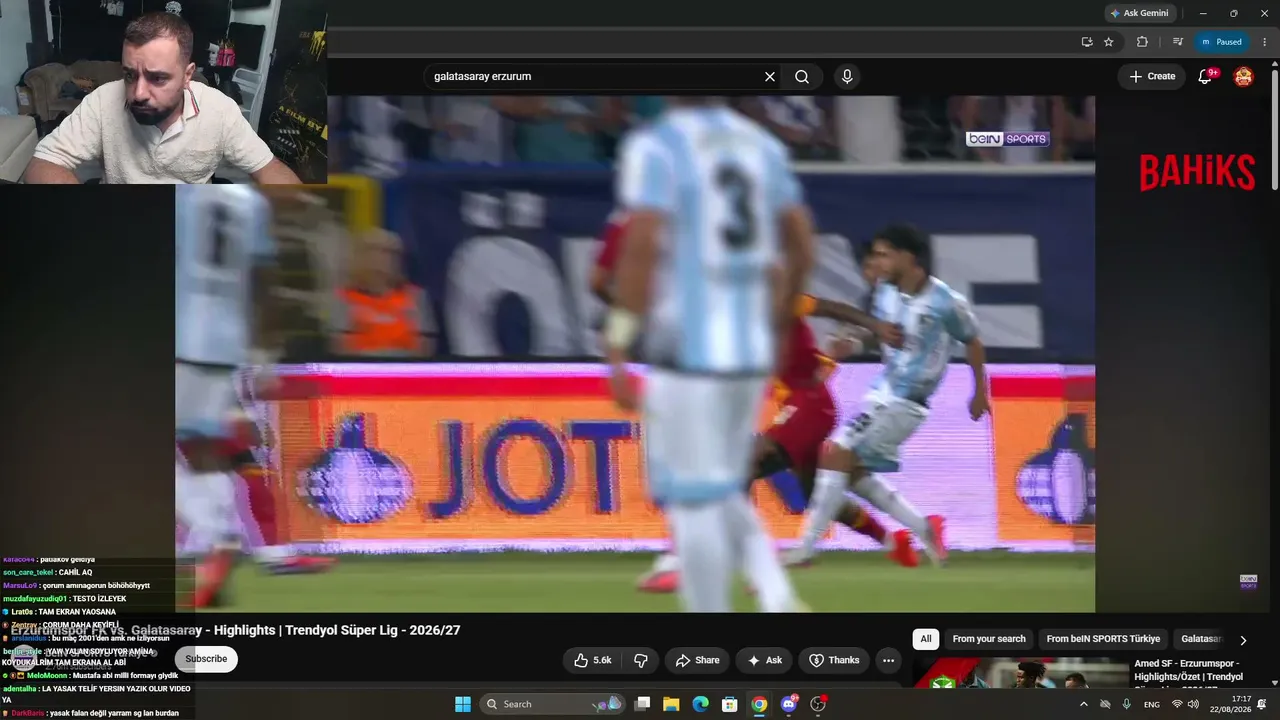Share the highlights video
This screenshot has height=720, width=1280.
click(697, 660)
